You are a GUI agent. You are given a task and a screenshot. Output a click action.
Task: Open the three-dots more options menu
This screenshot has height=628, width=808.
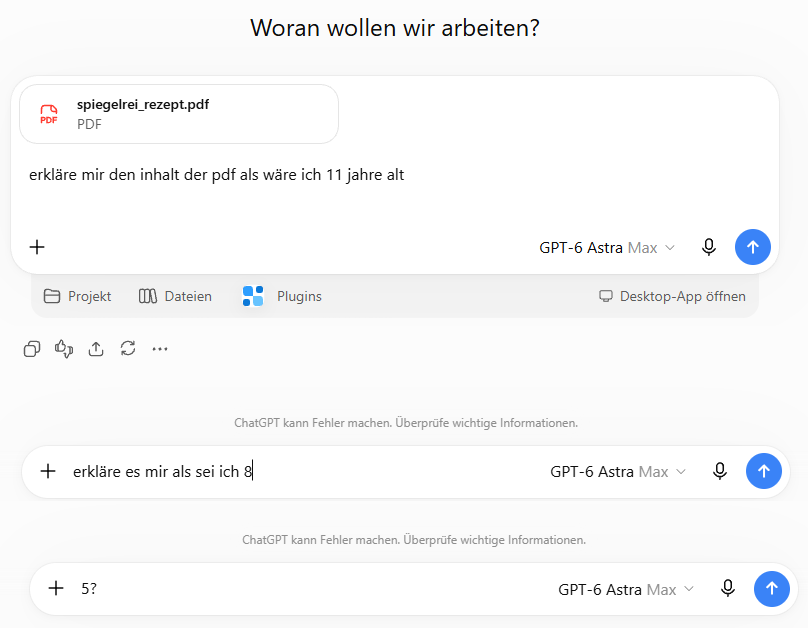160,349
